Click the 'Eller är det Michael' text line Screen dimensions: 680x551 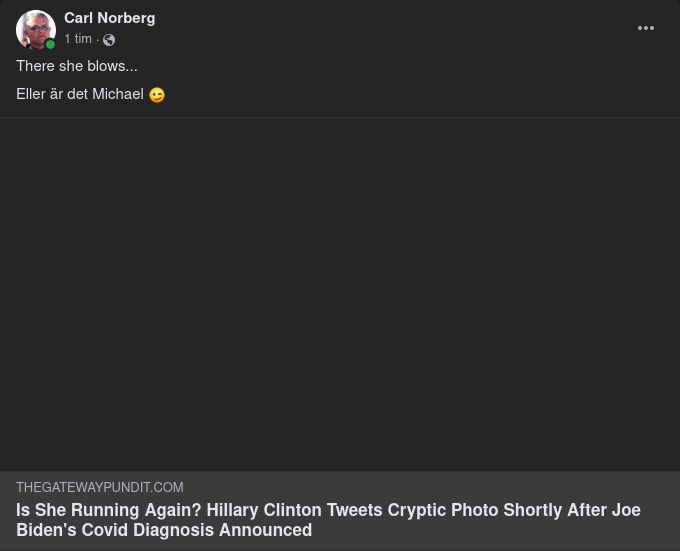(x=80, y=94)
